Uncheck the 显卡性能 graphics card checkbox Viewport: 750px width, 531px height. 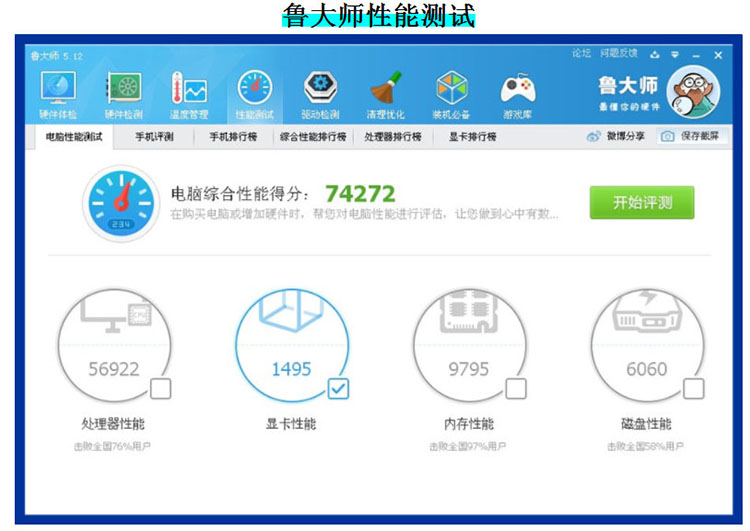pyautogui.click(x=338, y=388)
